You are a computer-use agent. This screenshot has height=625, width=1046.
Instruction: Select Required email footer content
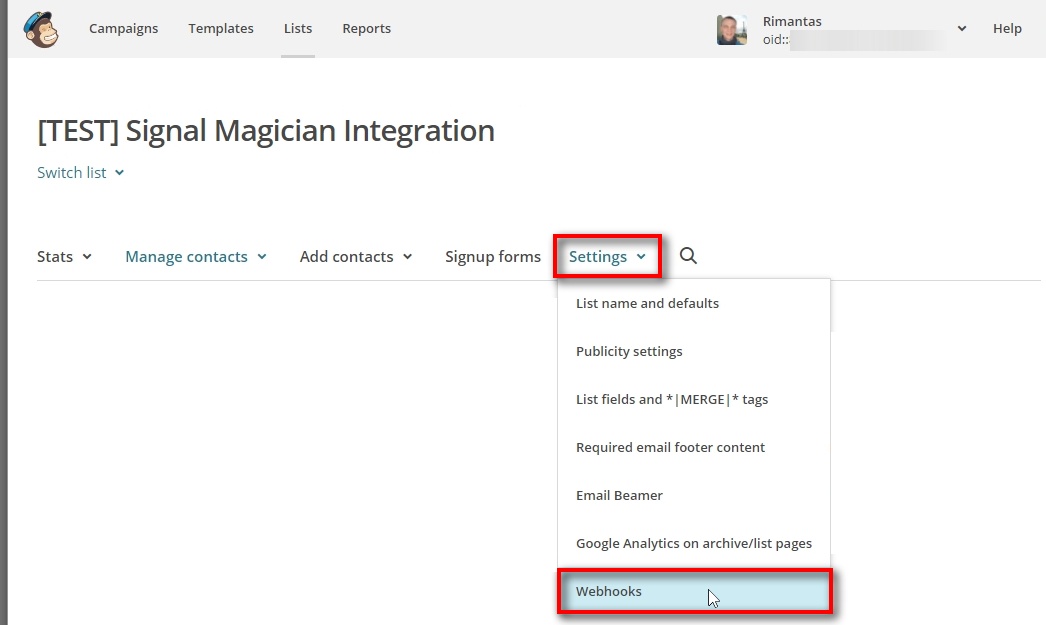click(x=670, y=447)
